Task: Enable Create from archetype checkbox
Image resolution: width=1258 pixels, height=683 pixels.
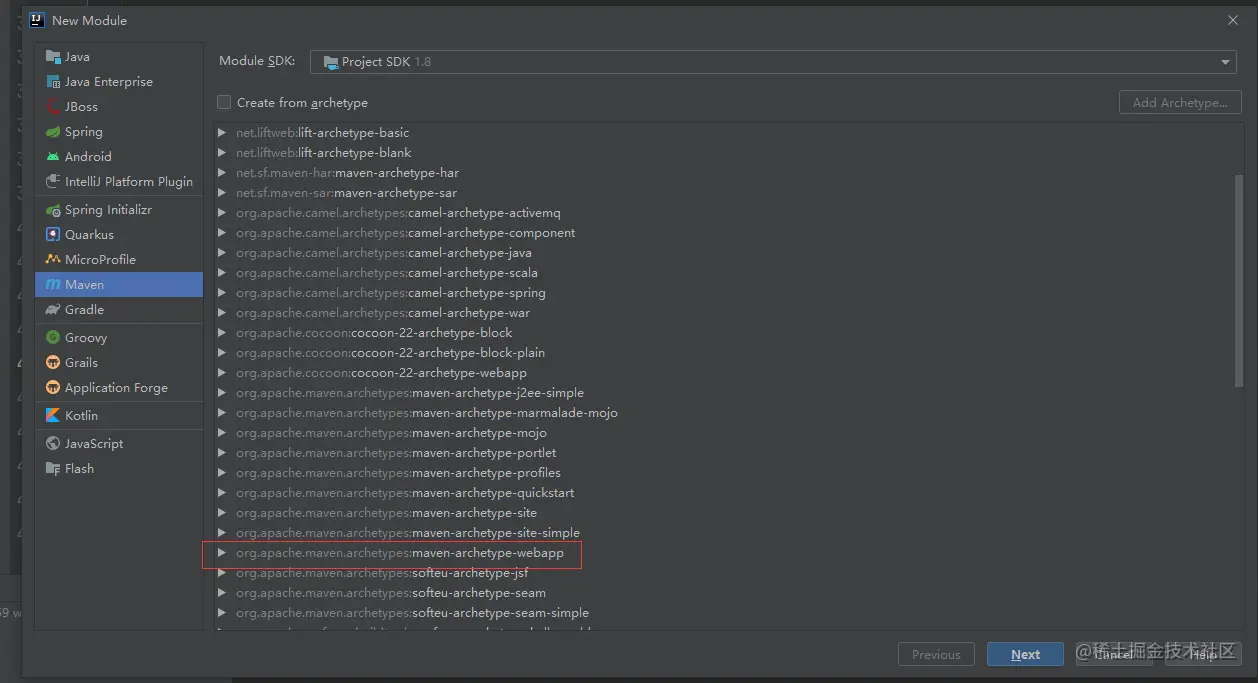Action: tap(224, 102)
